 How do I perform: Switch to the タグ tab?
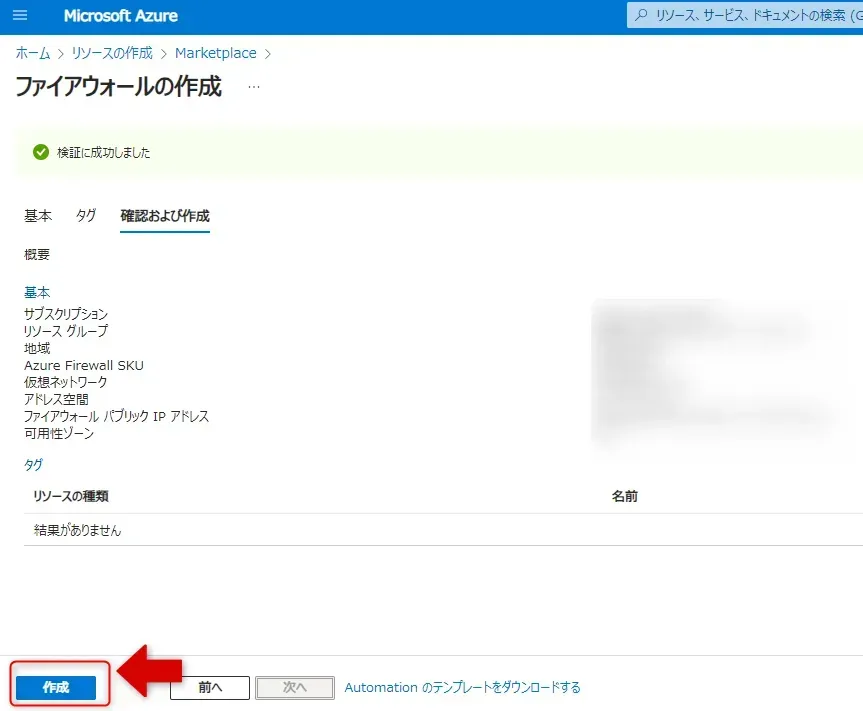[86, 216]
